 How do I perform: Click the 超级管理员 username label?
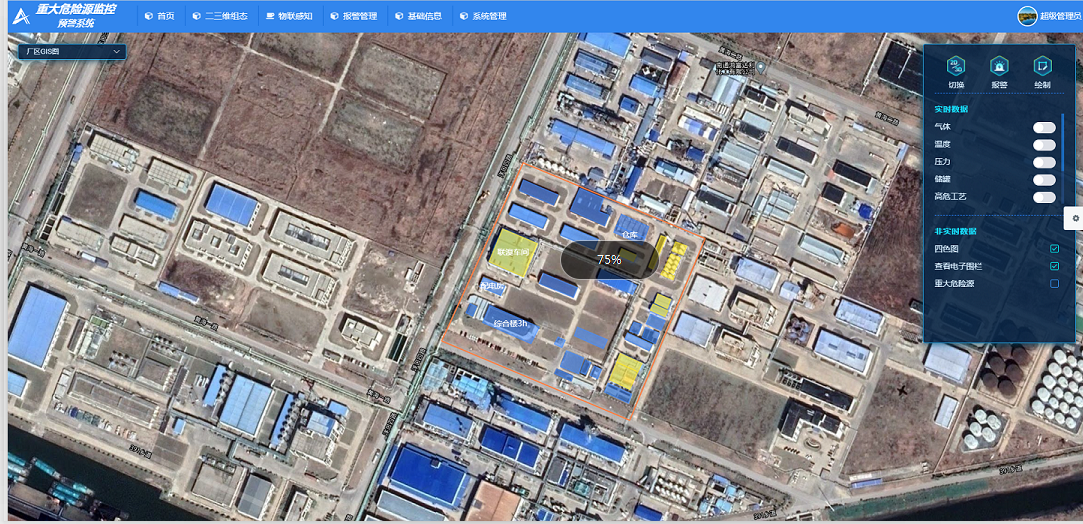(1059, 16)
